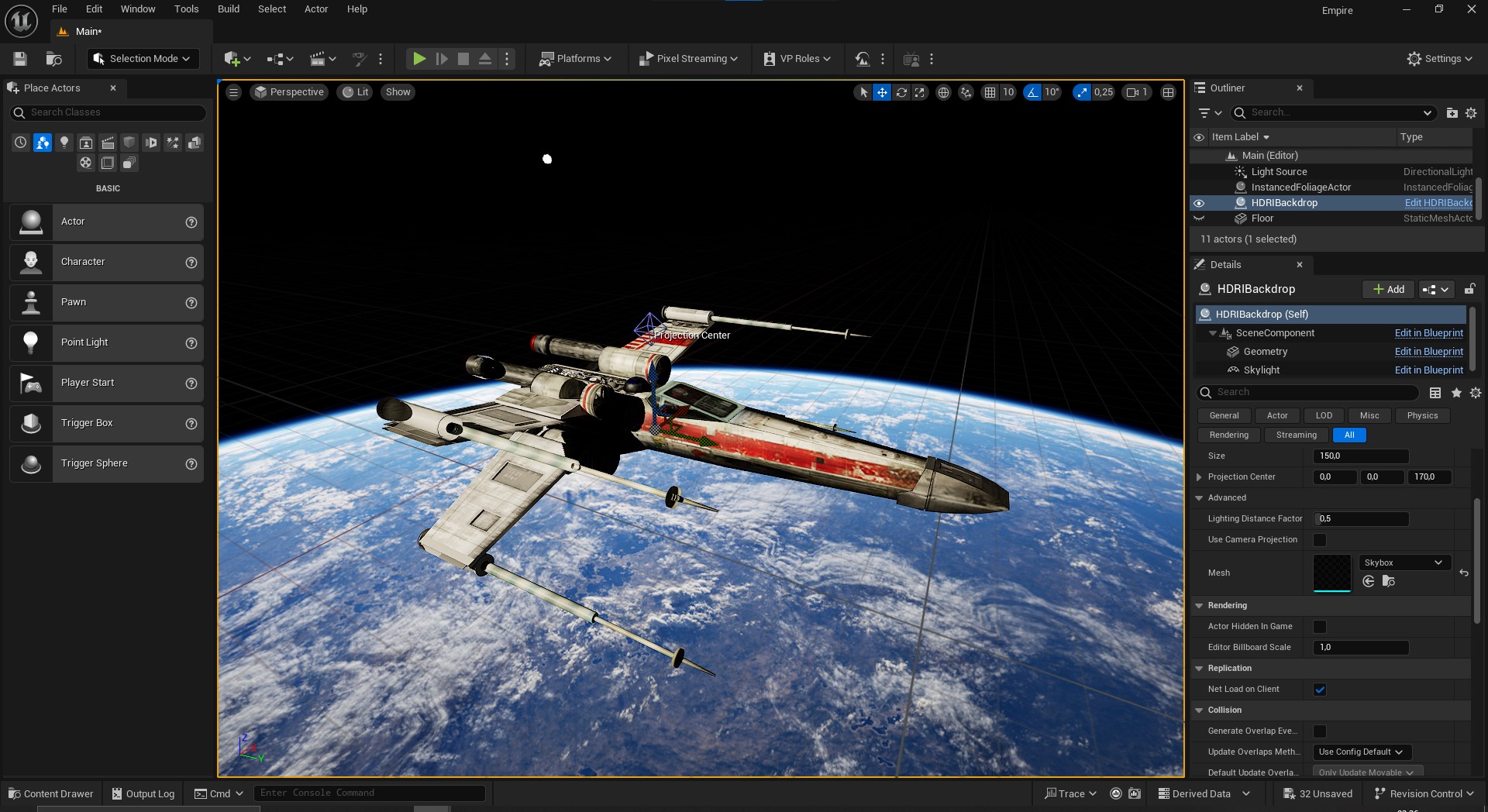Click the Play green button
Screen dimensions: 1488x812
[x=419, y=59]
